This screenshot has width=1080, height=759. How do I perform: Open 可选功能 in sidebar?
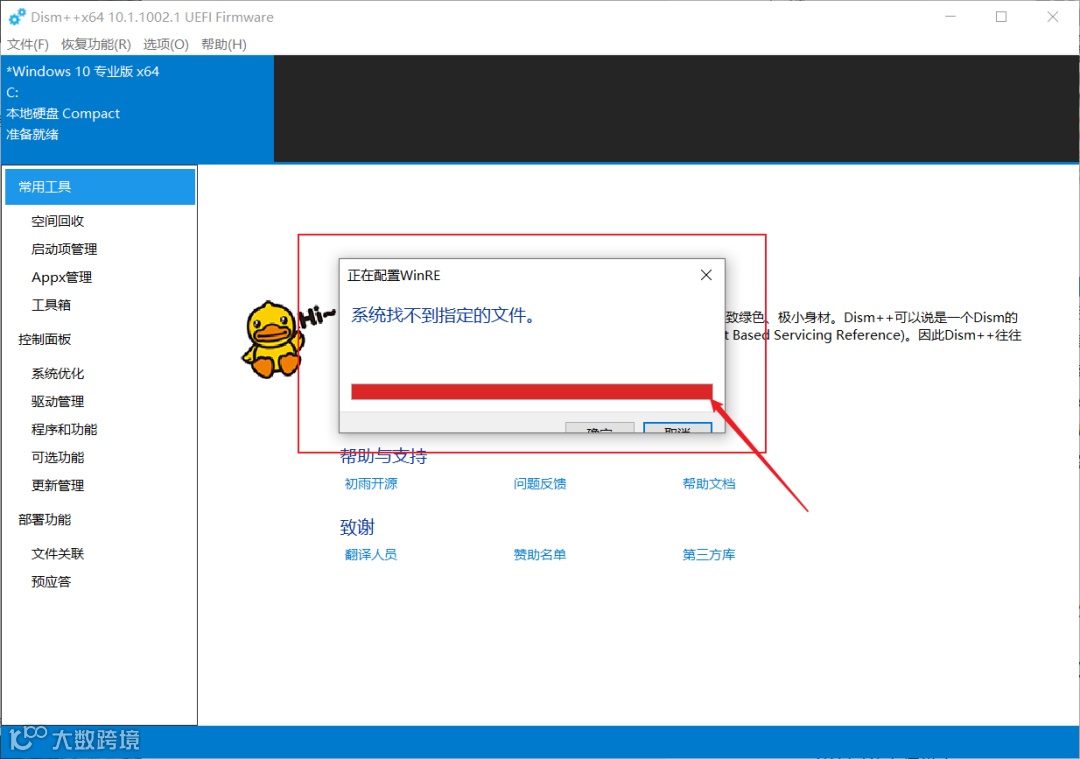[x=57, y=457]
